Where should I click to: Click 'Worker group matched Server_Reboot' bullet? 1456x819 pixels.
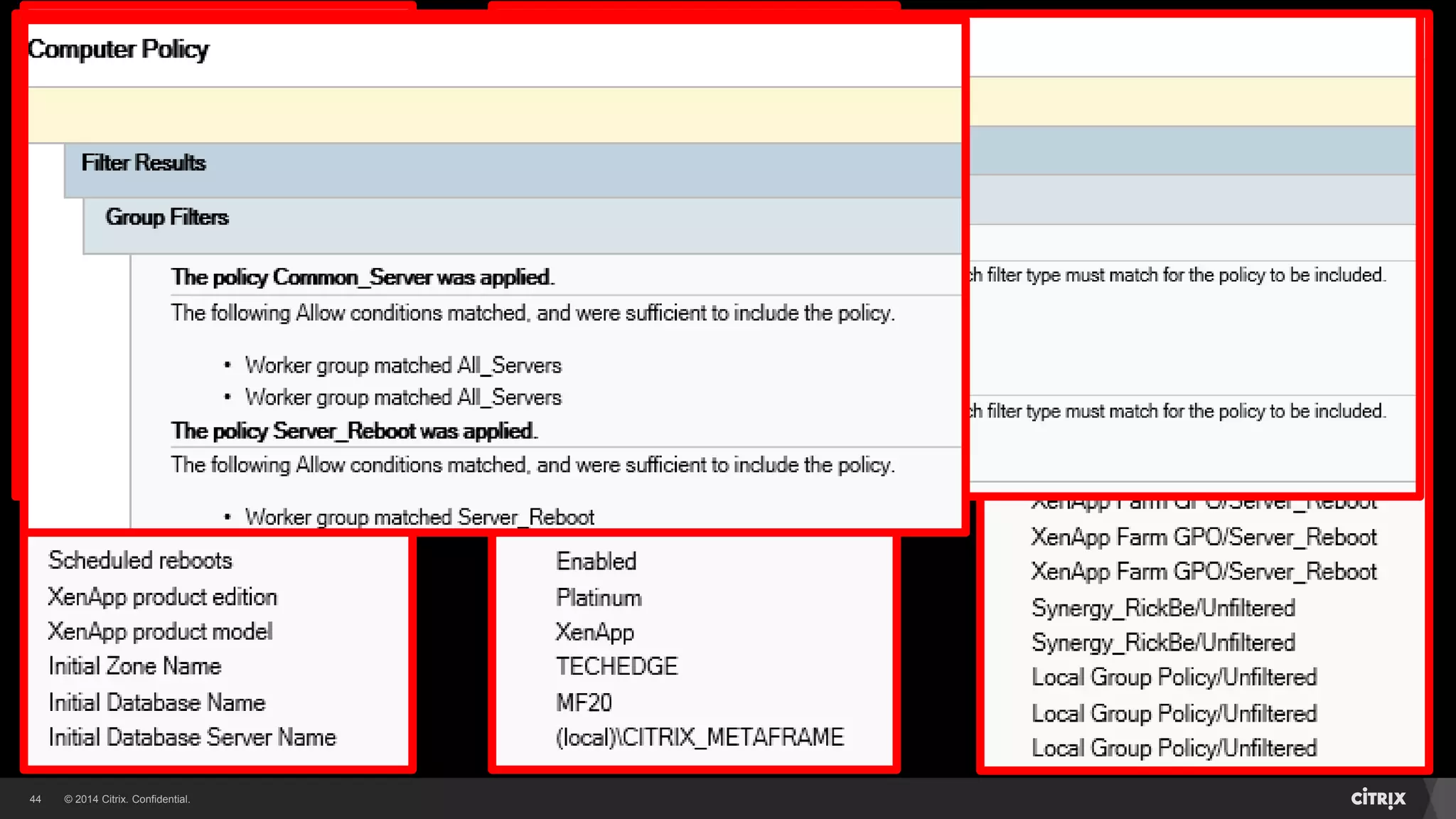point(419,517)
